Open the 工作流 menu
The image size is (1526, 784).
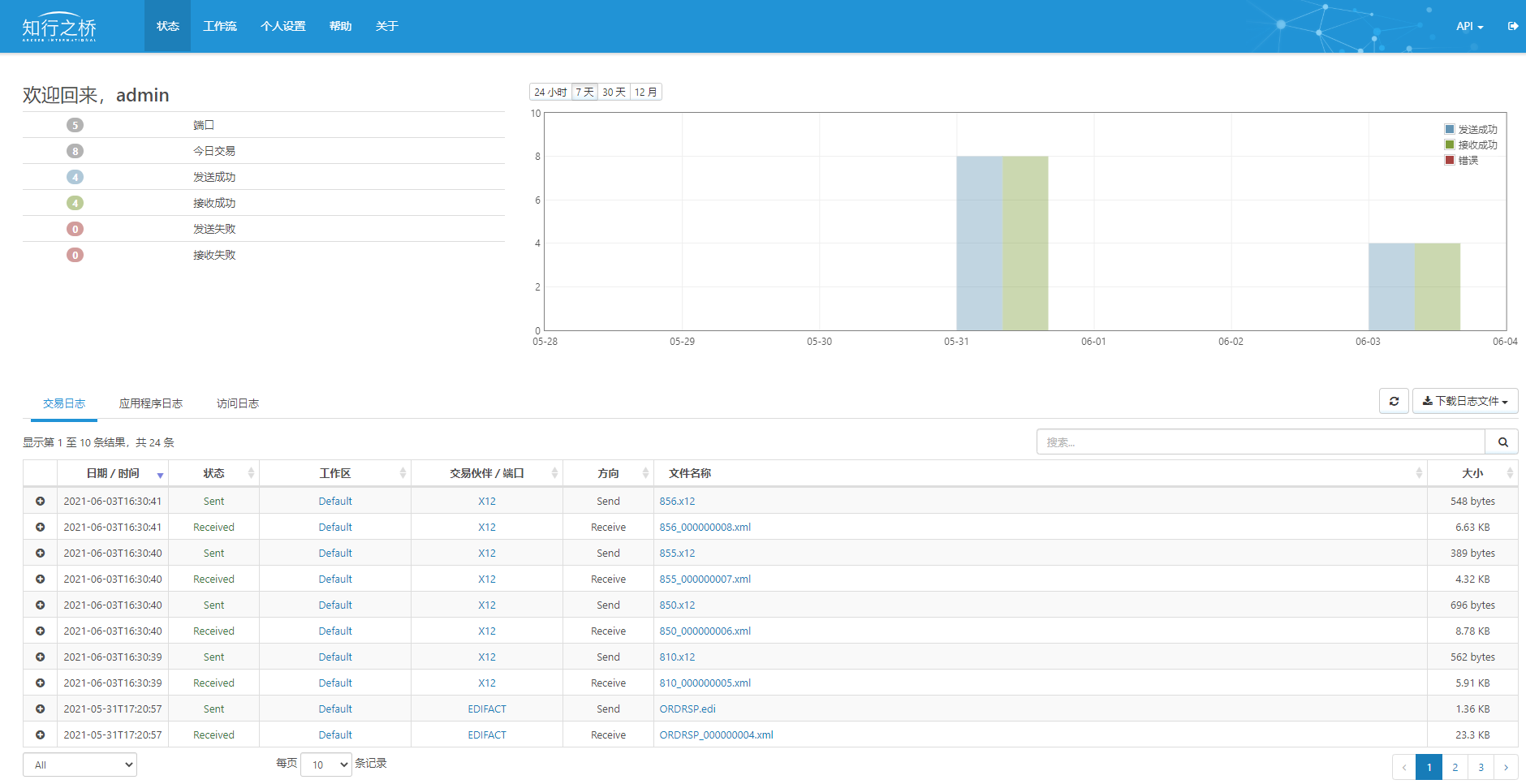pos(220,26)
